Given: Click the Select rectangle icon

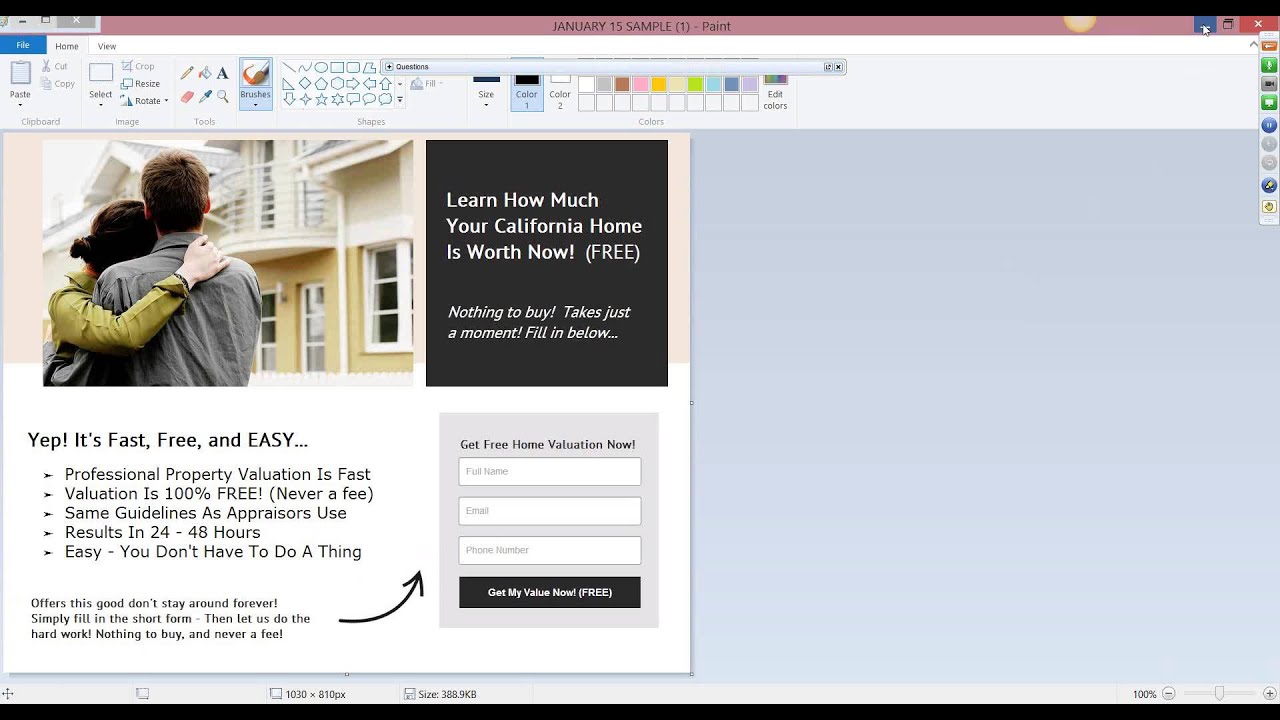Looking at the screenshot, I should click(x=101, y=73).
